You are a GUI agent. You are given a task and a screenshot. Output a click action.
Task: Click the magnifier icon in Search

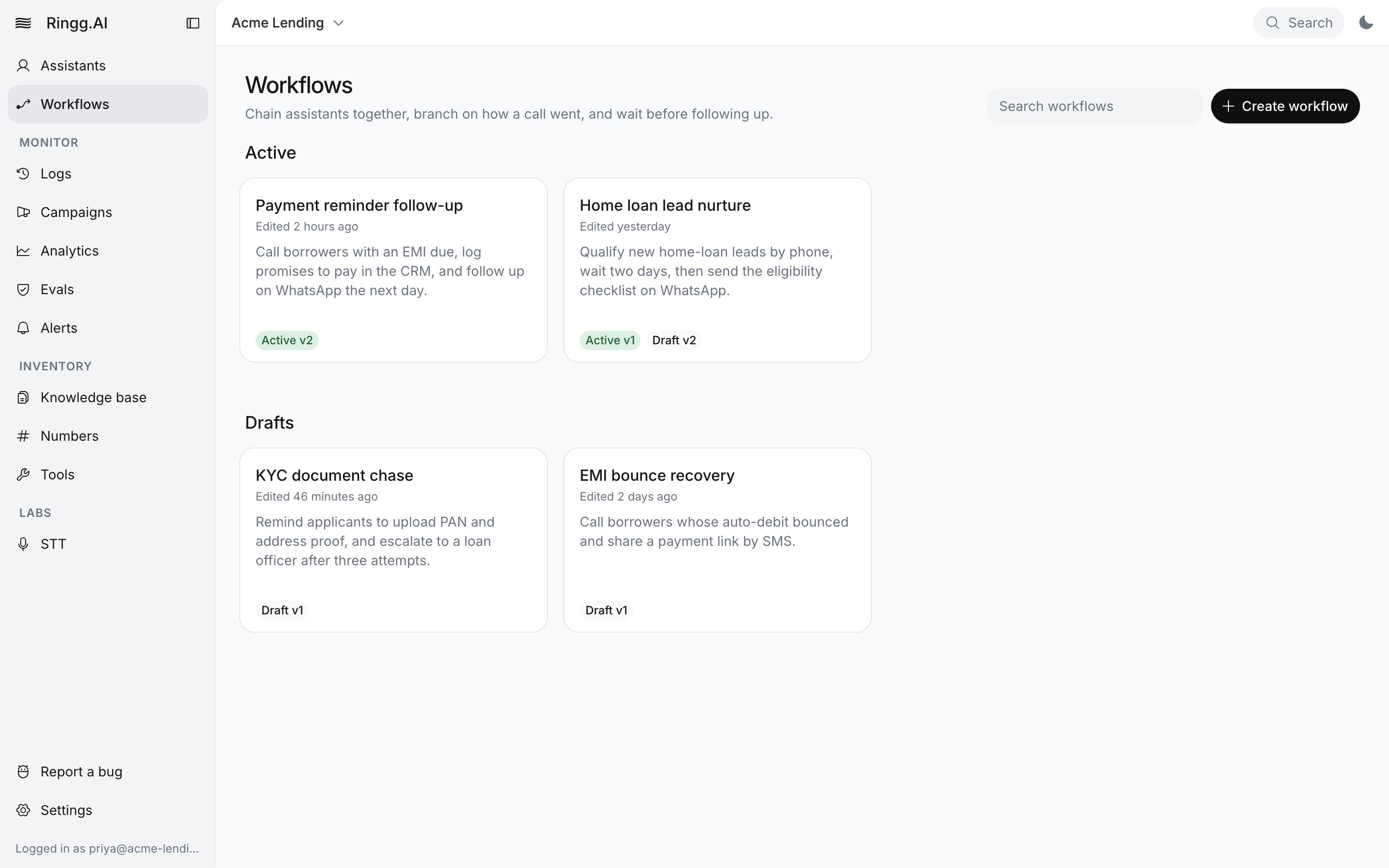click(1272, 23)
